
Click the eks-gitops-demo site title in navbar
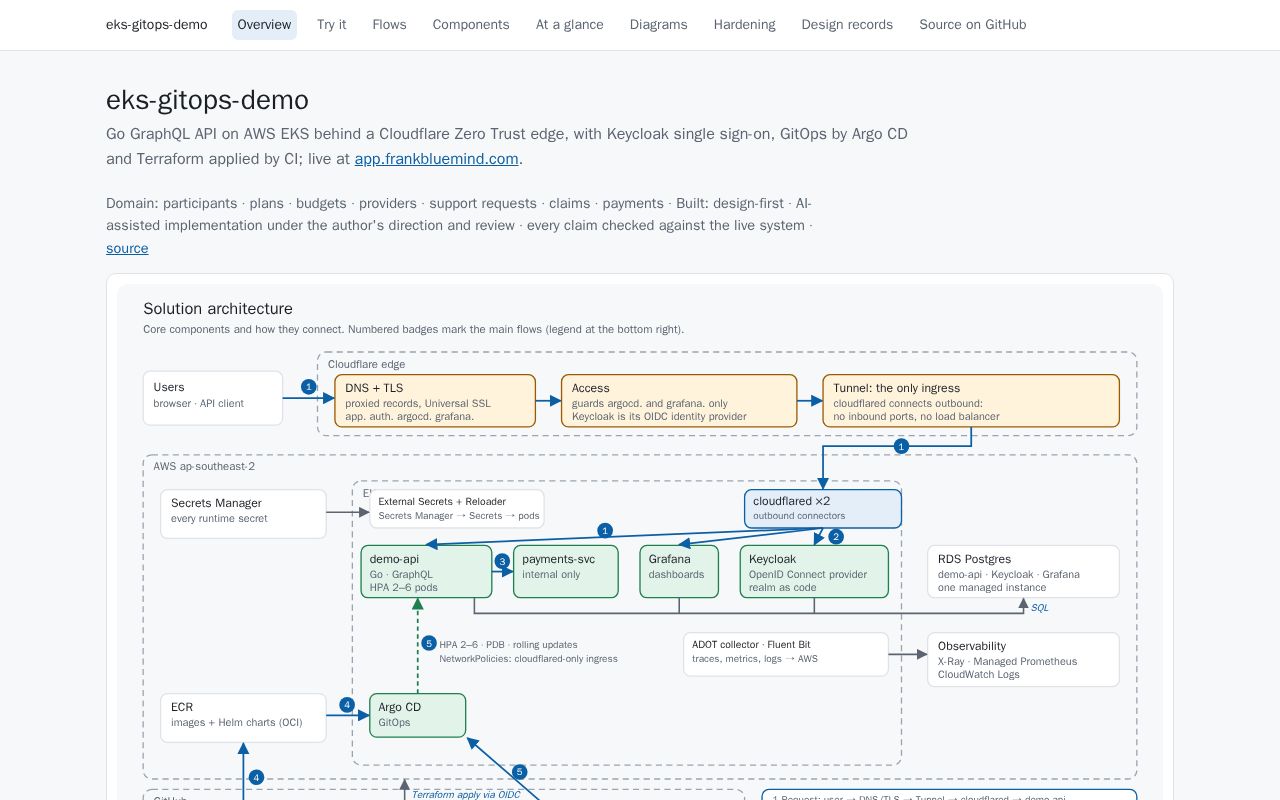click(x=157, y=25)
